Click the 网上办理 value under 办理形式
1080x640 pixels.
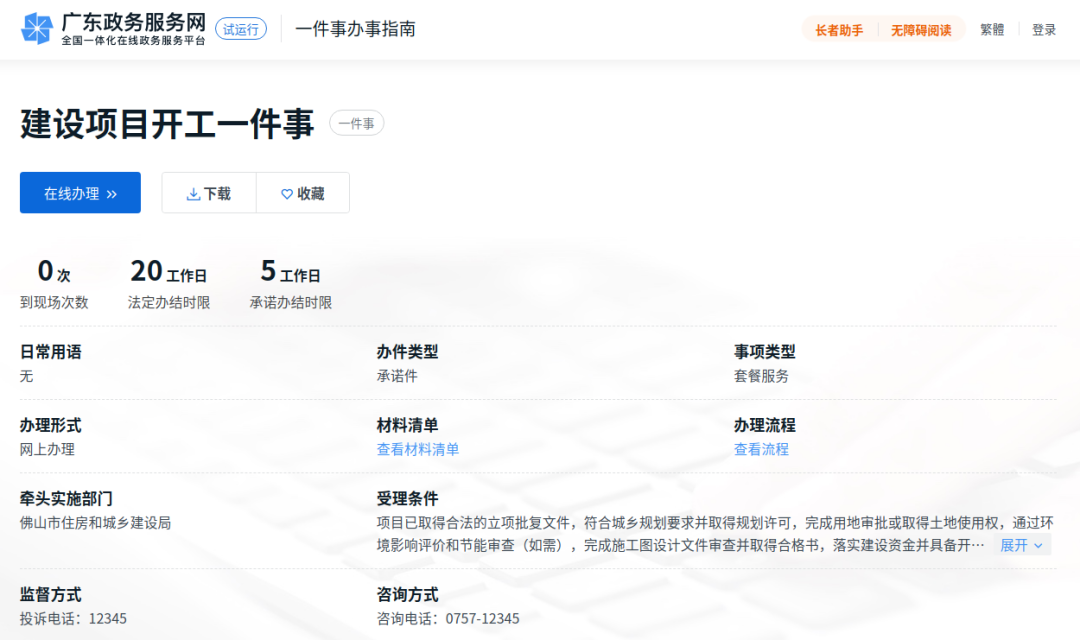pos(47,449)
